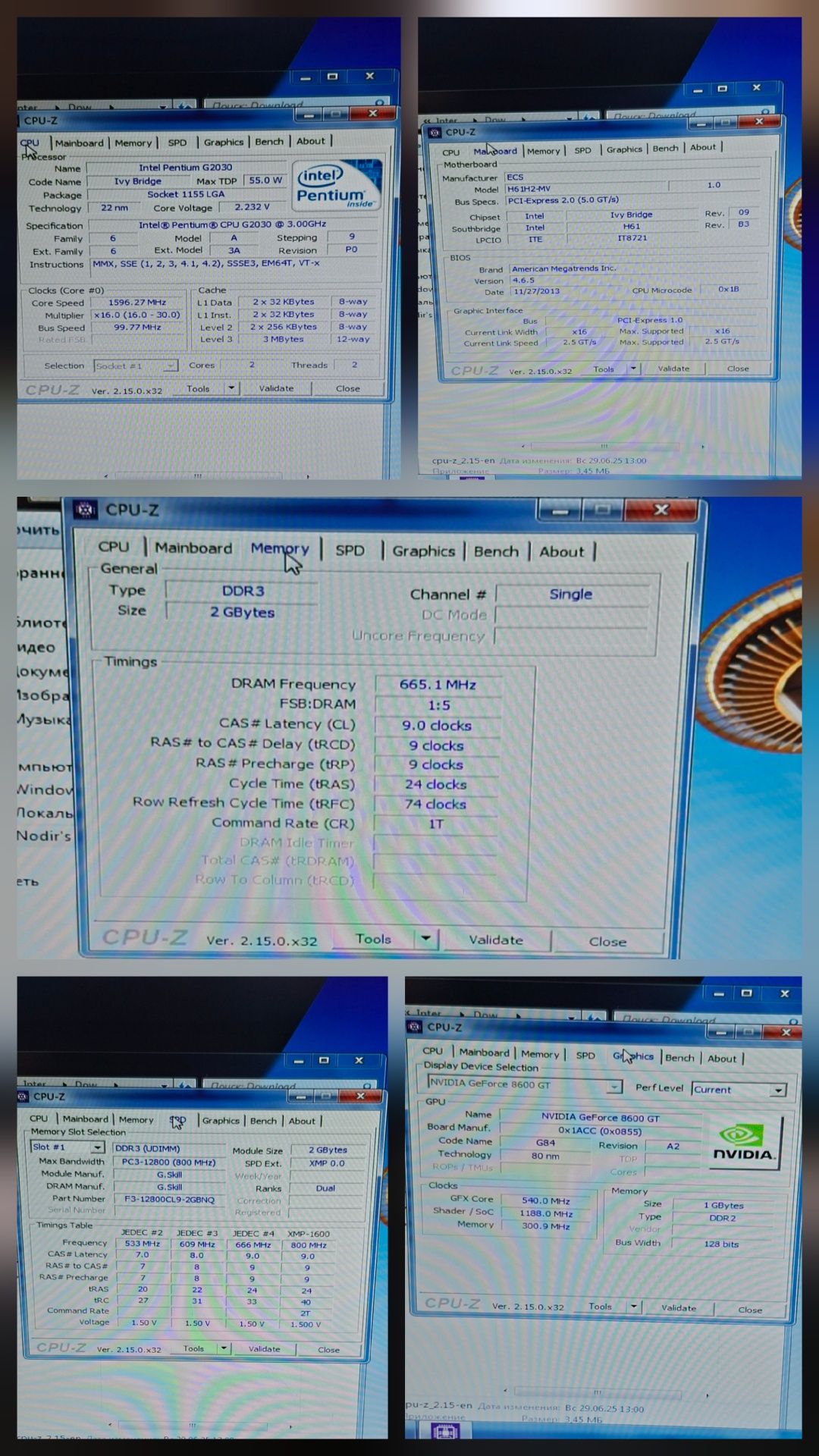Viewport: 819px width, 1456px height.
Task: Open Memory tab in the Pentium G2030 window
Action: click(133, 143)
